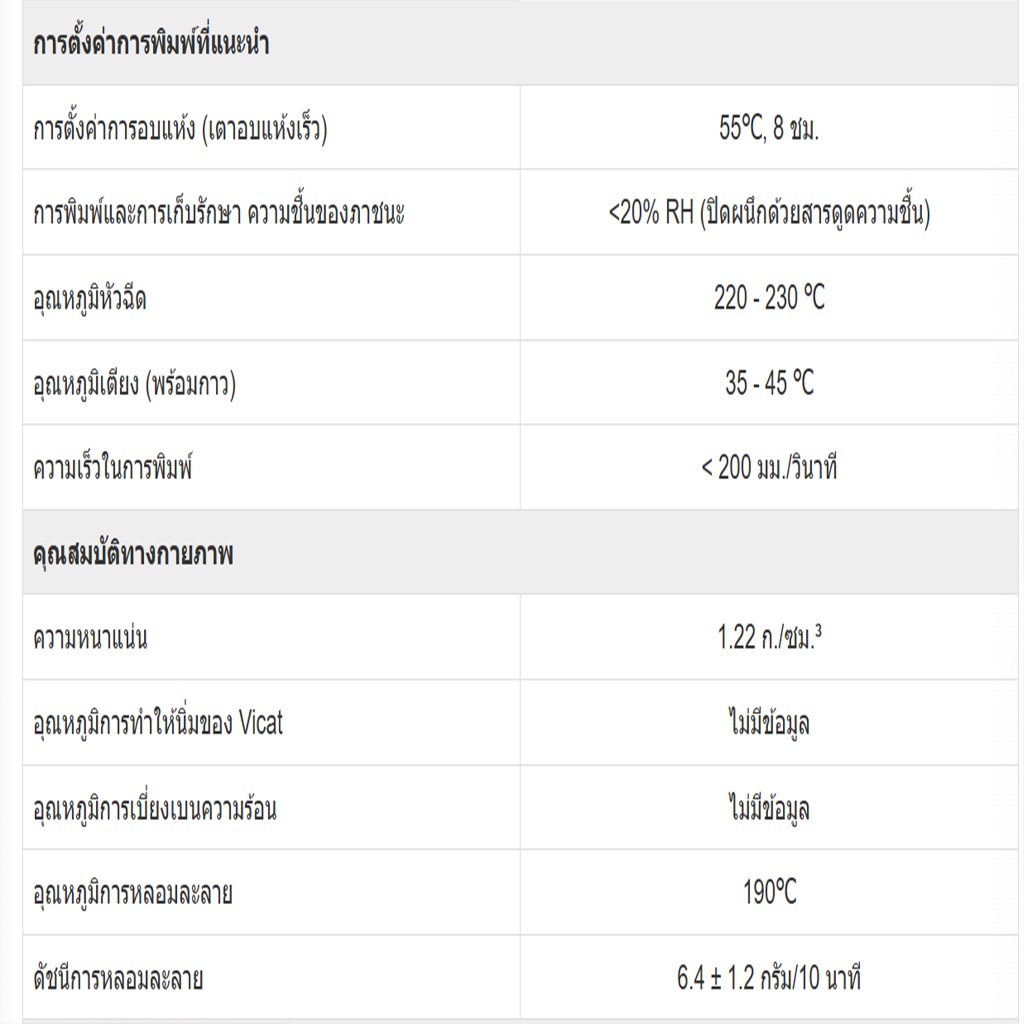The image size is (1024, 1024).
Task: Select the 'ไม่มีข้อมูล' value in the Vicat row
Action: click(x=769, y=723)
